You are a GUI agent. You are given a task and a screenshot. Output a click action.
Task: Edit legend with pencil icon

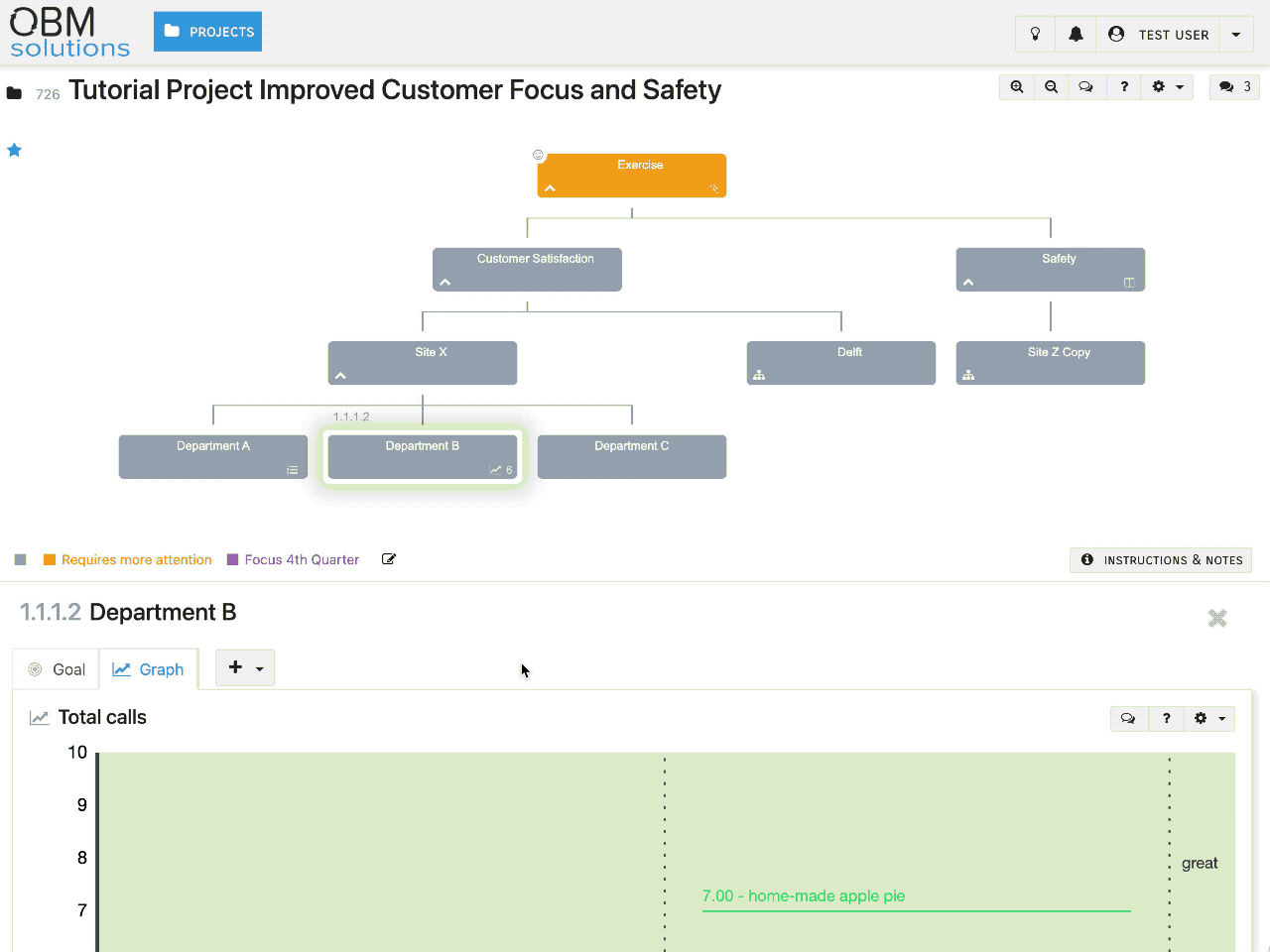[x=389, y=559]
